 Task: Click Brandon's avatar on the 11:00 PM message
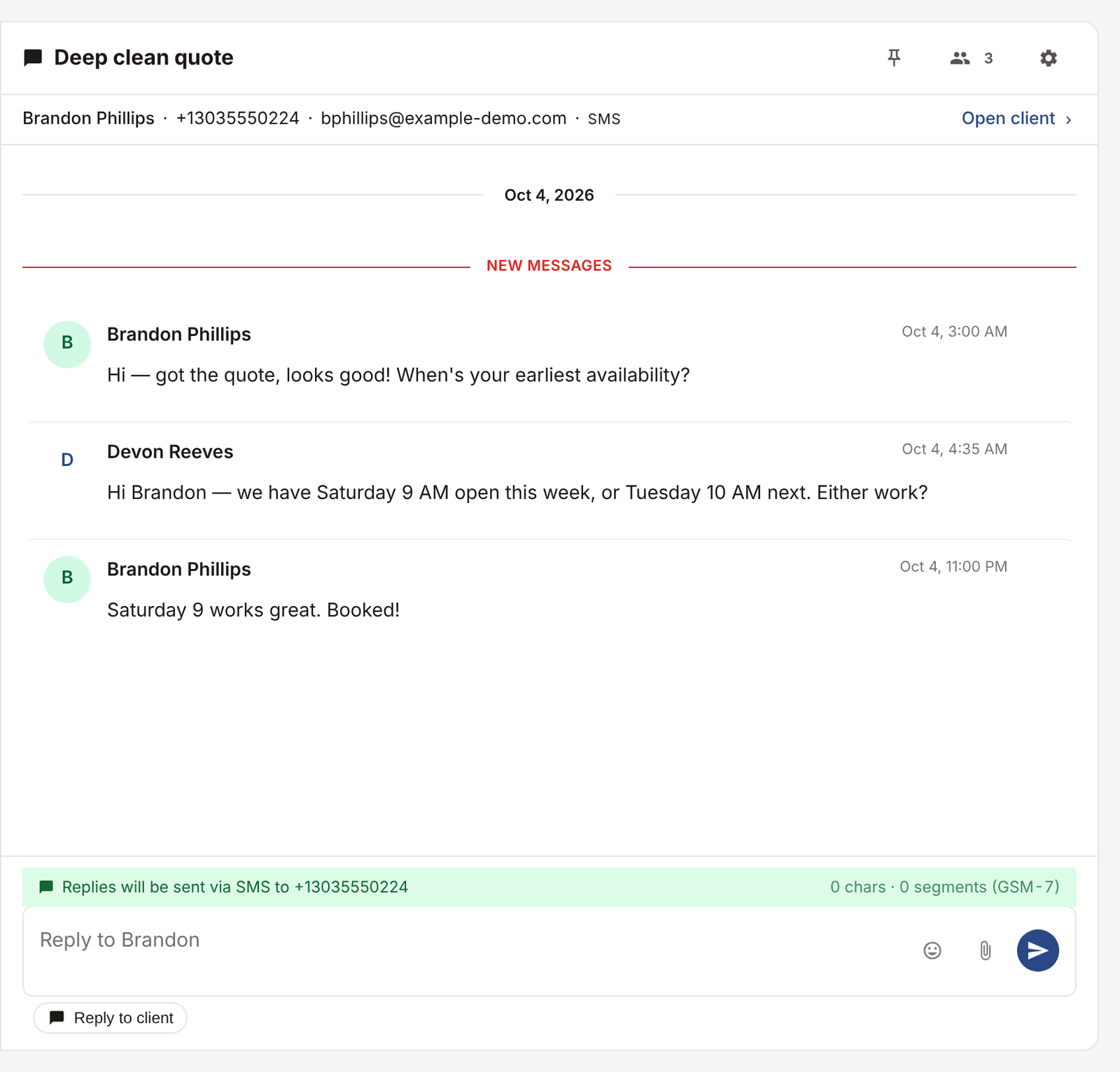[x=67, y=579]
